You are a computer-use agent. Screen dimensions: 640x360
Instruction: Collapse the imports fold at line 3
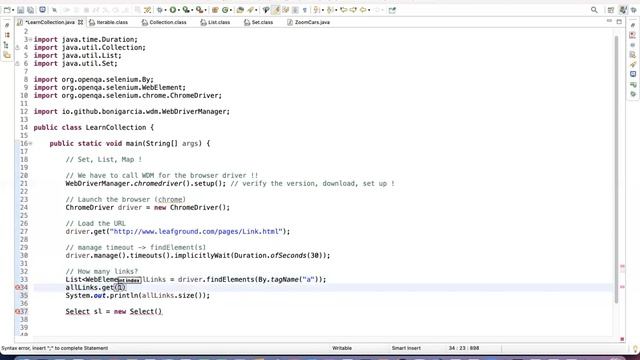tap(31, 40)
